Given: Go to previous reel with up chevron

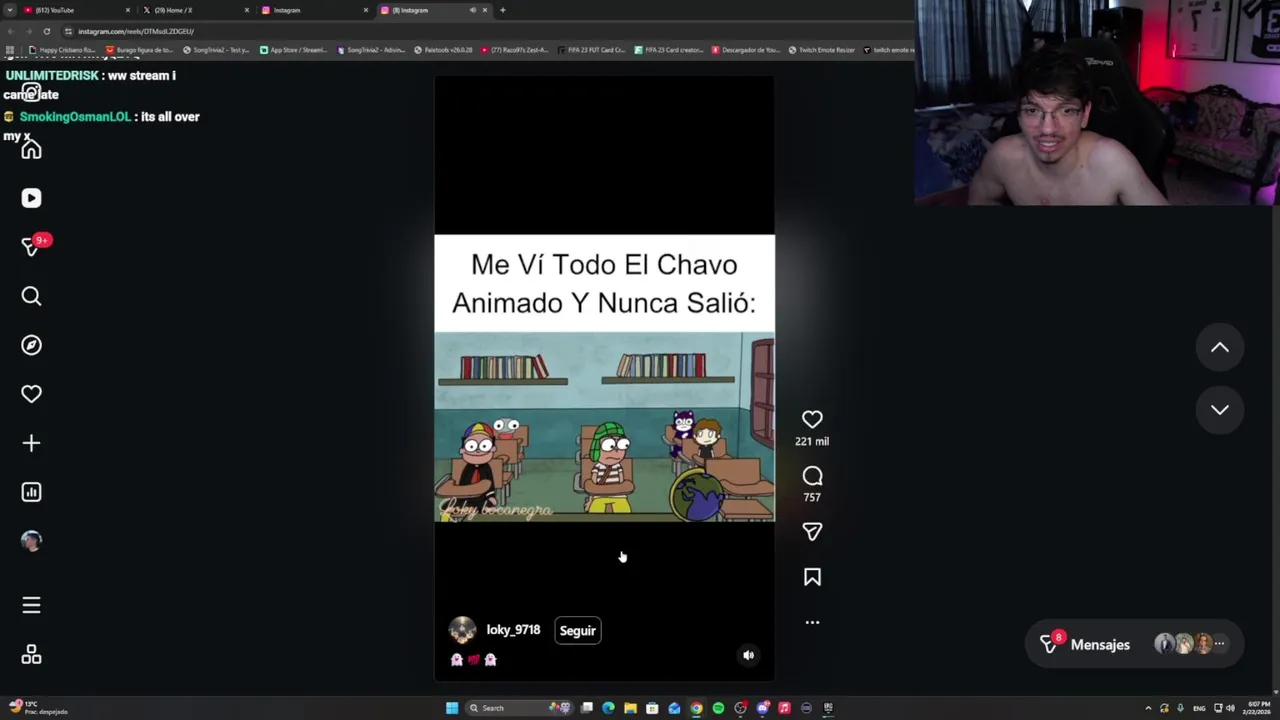Looking at the screenshot, I should pos(1220,347).
